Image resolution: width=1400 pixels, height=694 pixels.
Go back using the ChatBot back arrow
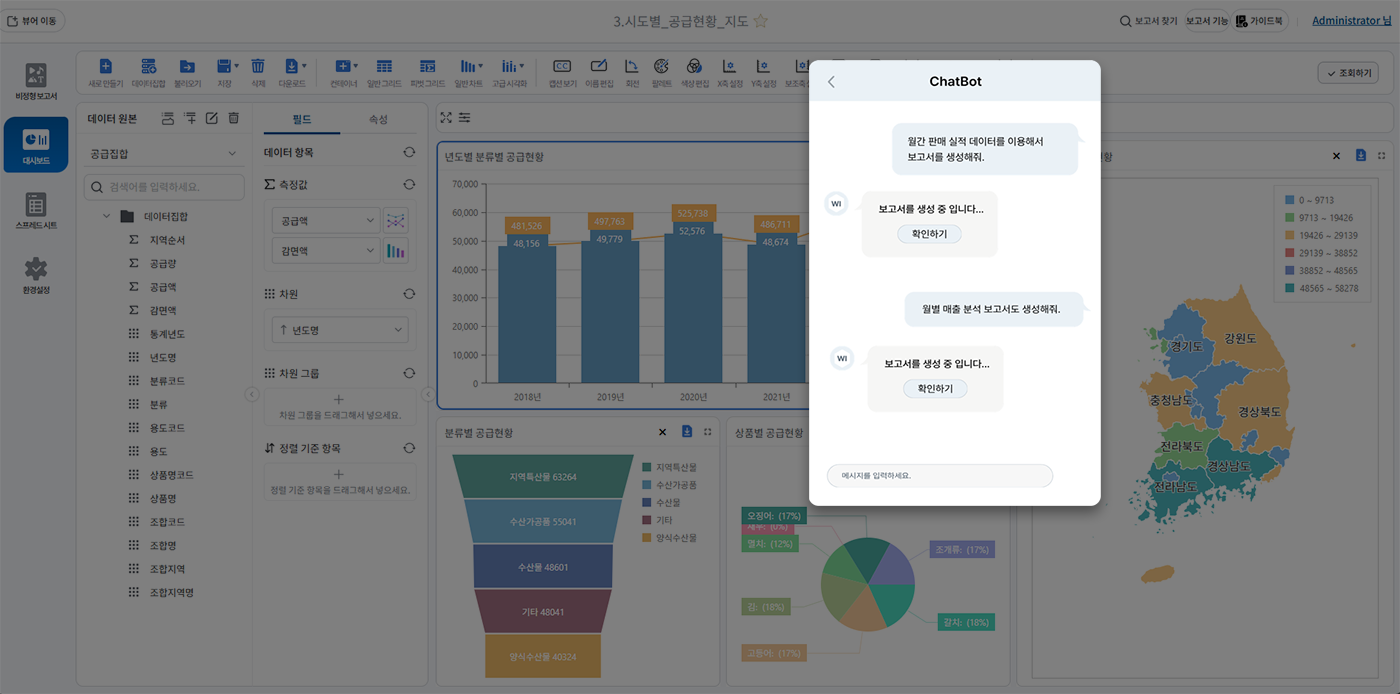click(x=831, y=82)
